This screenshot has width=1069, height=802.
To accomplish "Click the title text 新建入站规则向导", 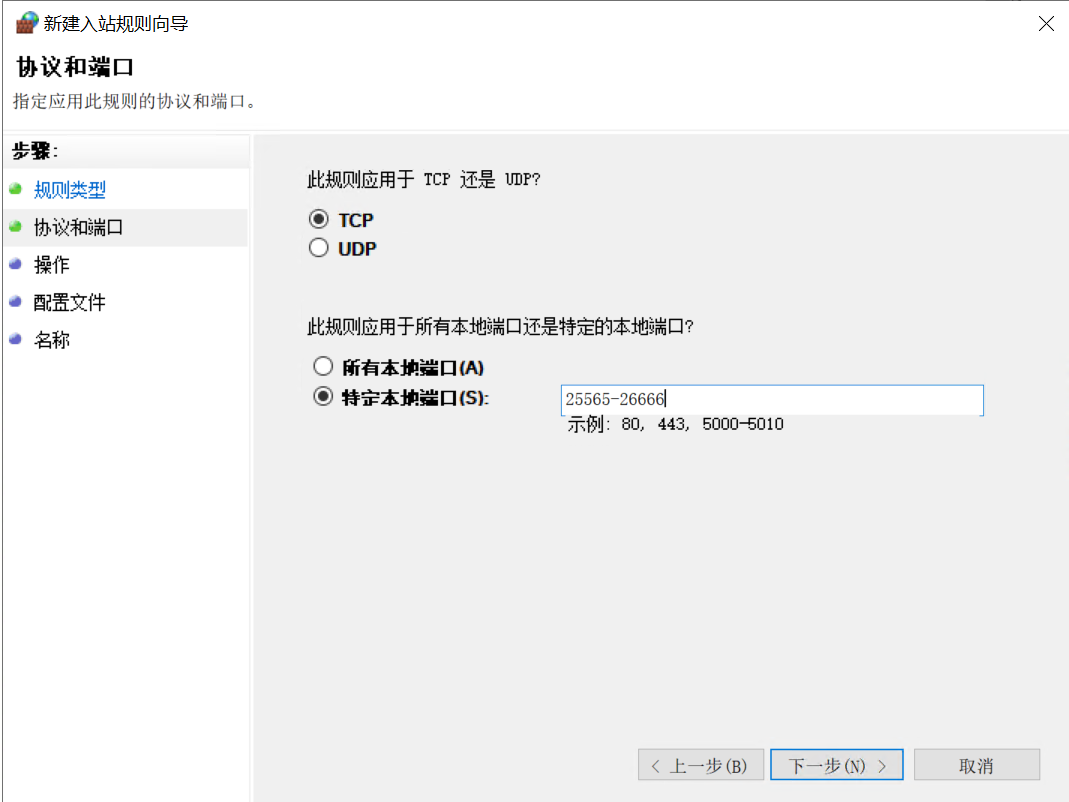I will [116, 24].
